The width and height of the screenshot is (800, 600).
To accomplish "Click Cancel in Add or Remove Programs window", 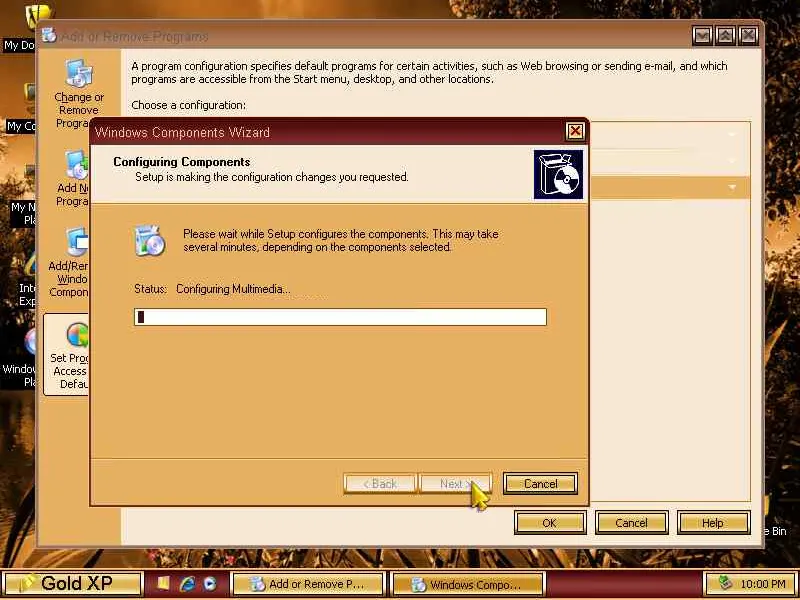I will (631, 522).
